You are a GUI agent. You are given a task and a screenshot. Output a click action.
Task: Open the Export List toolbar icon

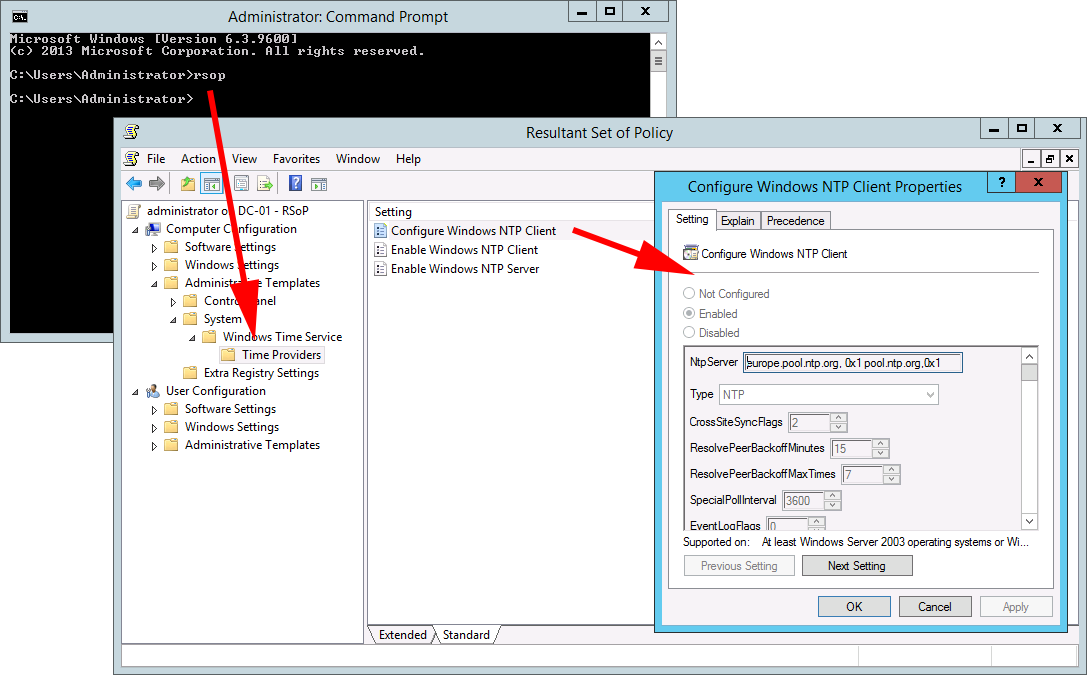click(265, 183)
